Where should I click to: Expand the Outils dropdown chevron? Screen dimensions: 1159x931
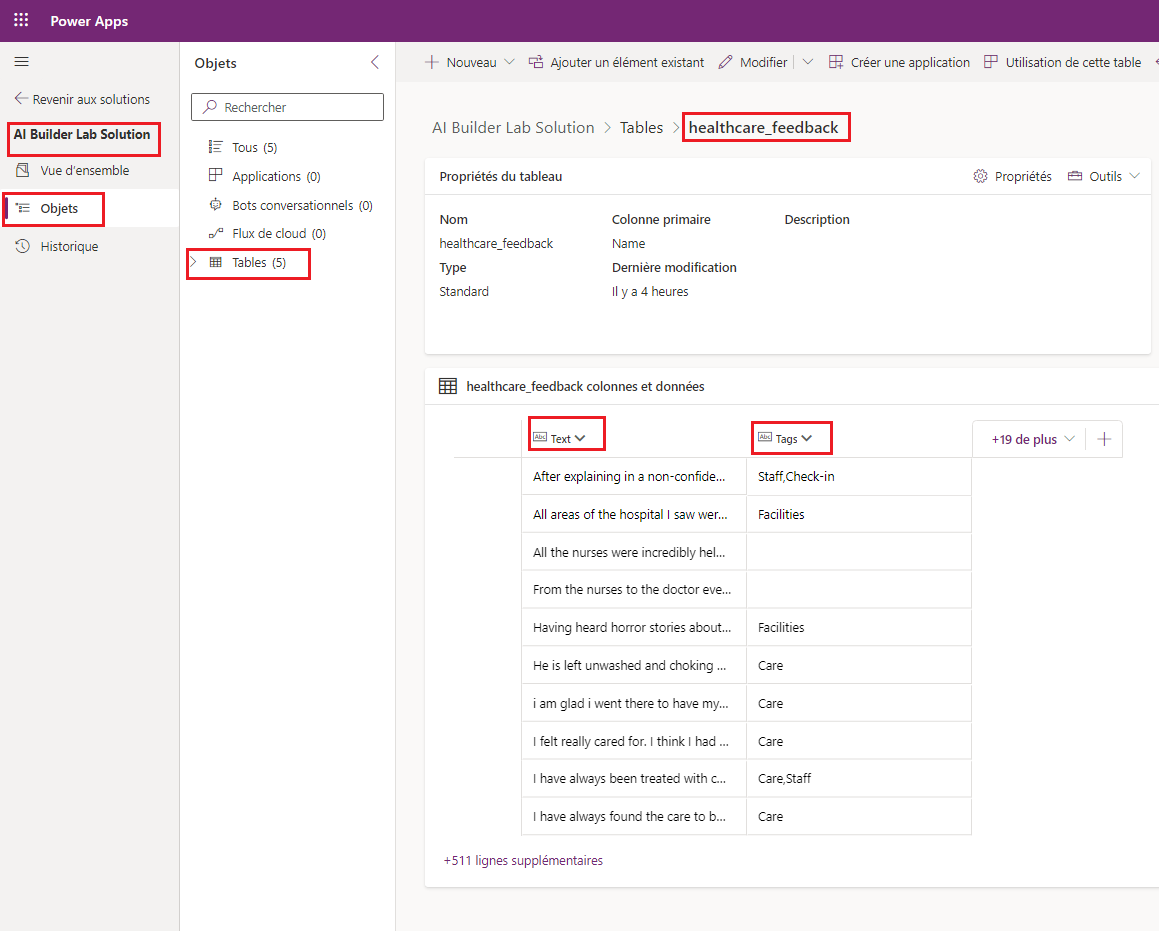click(1135, 176)
